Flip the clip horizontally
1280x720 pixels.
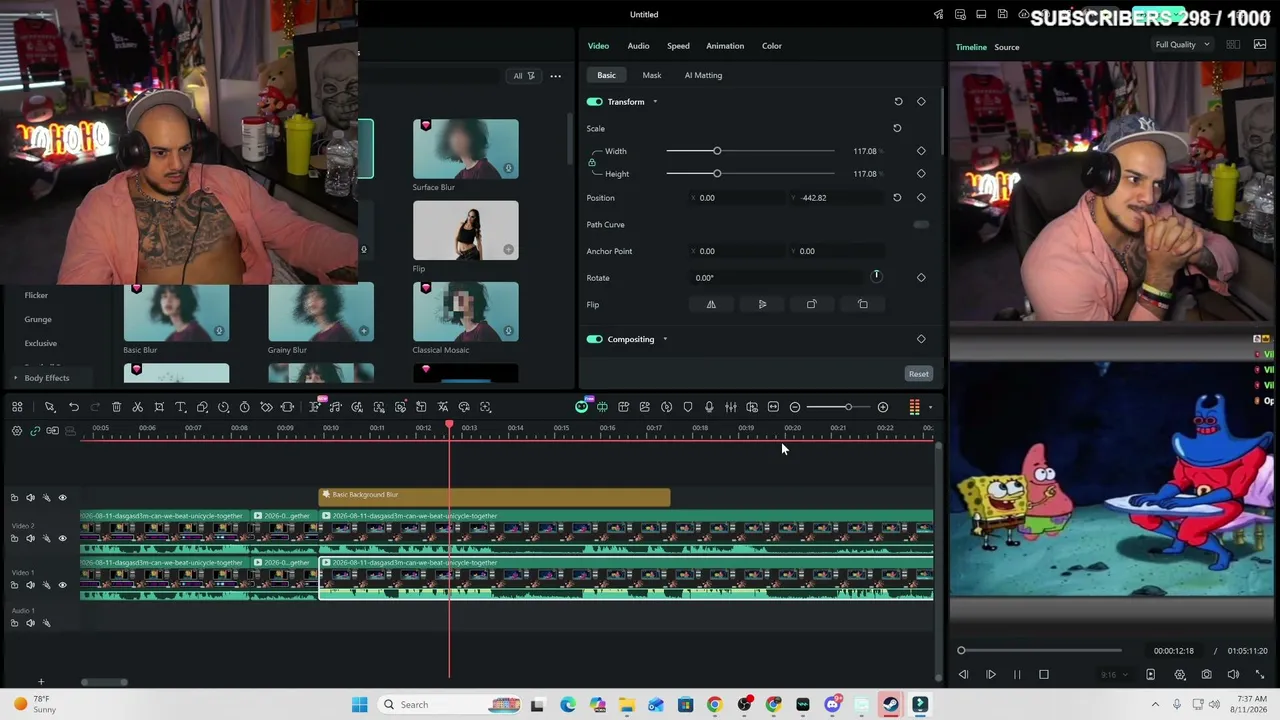[711, 304]
